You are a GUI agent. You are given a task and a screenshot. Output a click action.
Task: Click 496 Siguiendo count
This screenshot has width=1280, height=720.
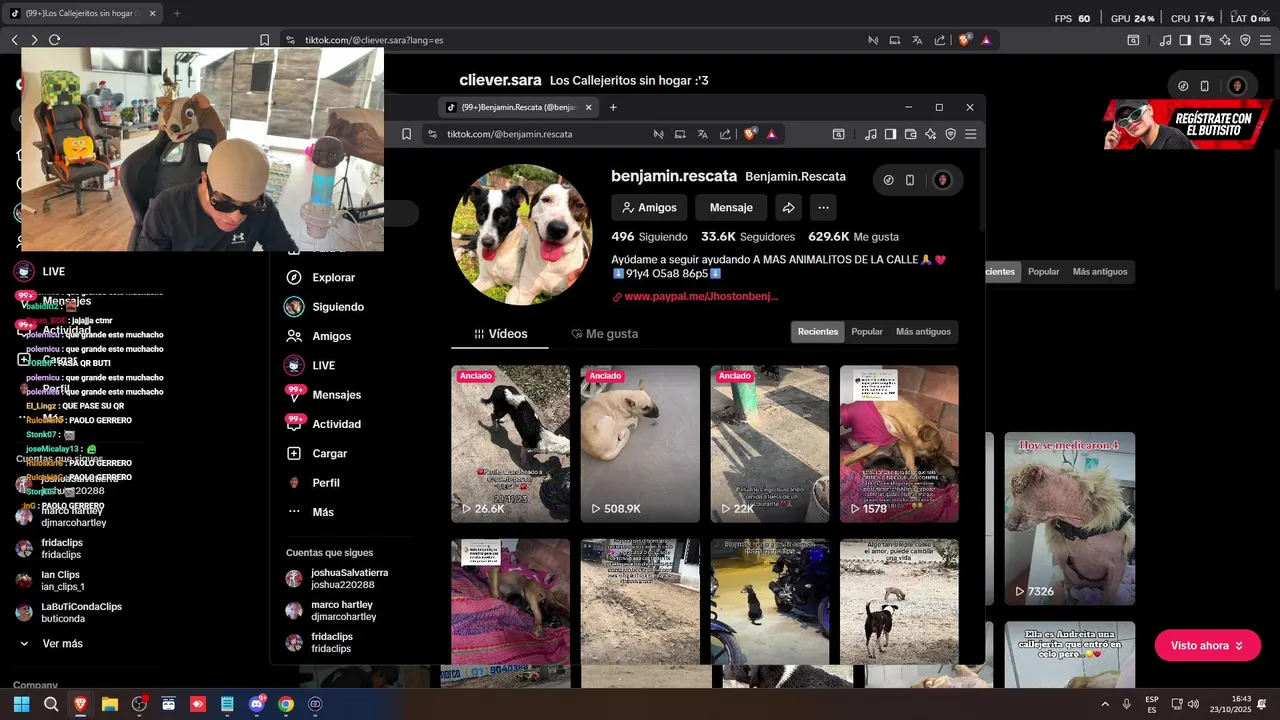[x=649, y=237]
